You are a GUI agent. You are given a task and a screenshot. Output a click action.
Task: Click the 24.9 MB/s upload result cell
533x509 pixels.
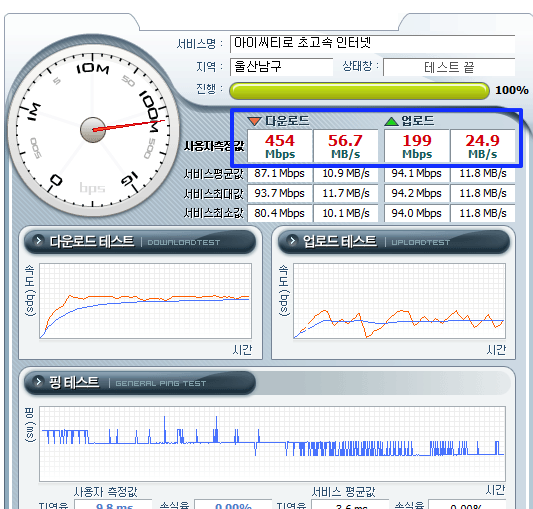[483, 146]
